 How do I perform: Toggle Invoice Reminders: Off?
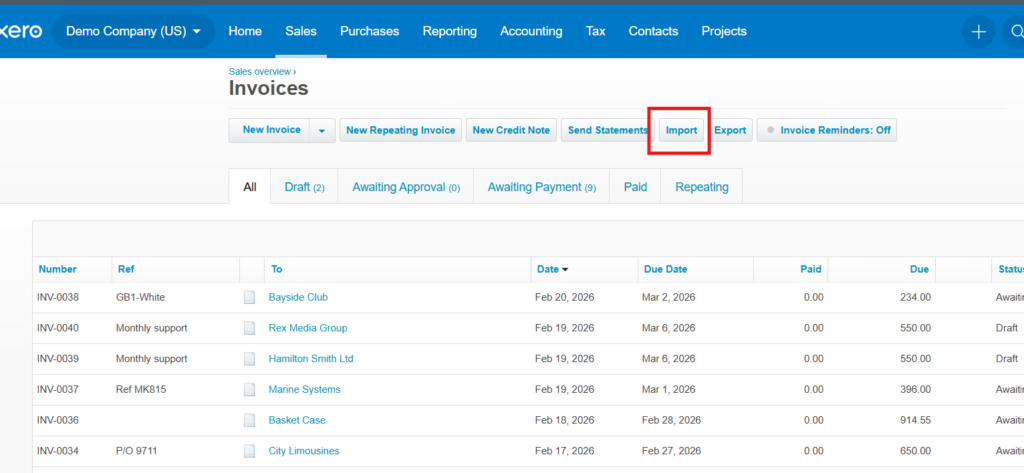(827, 130)
